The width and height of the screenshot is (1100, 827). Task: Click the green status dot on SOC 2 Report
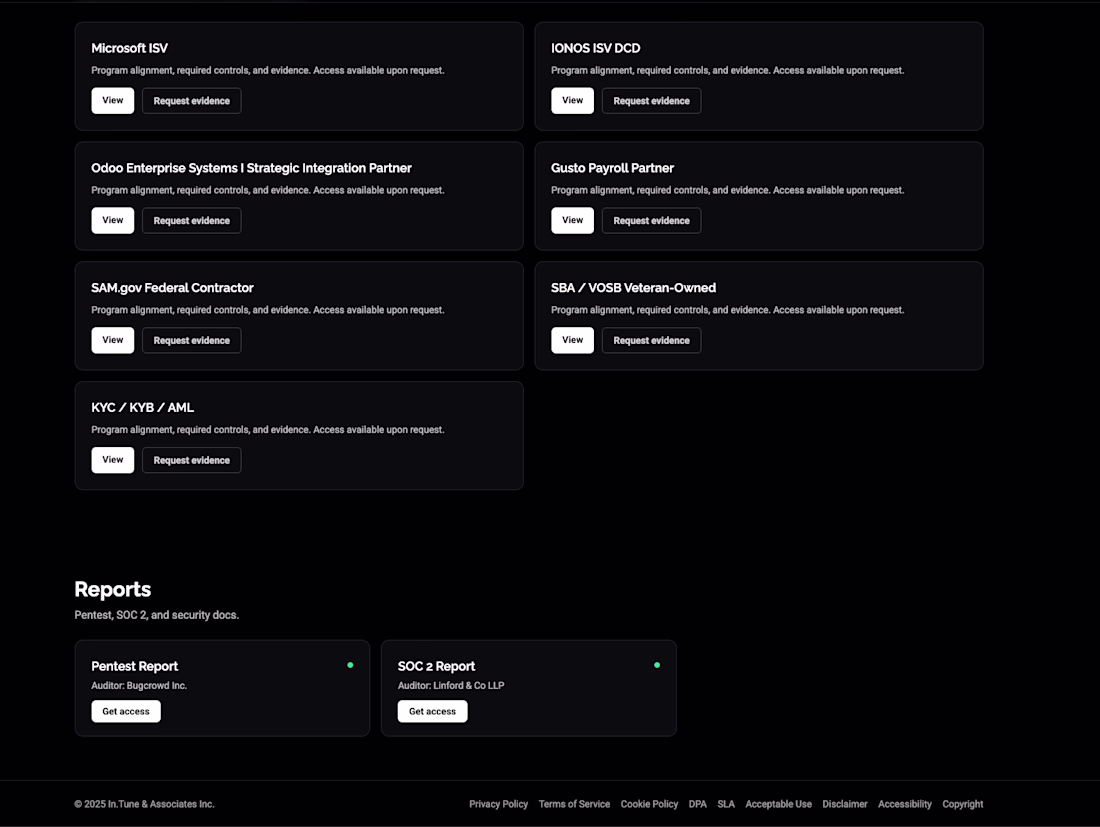(x=657, y=665)
